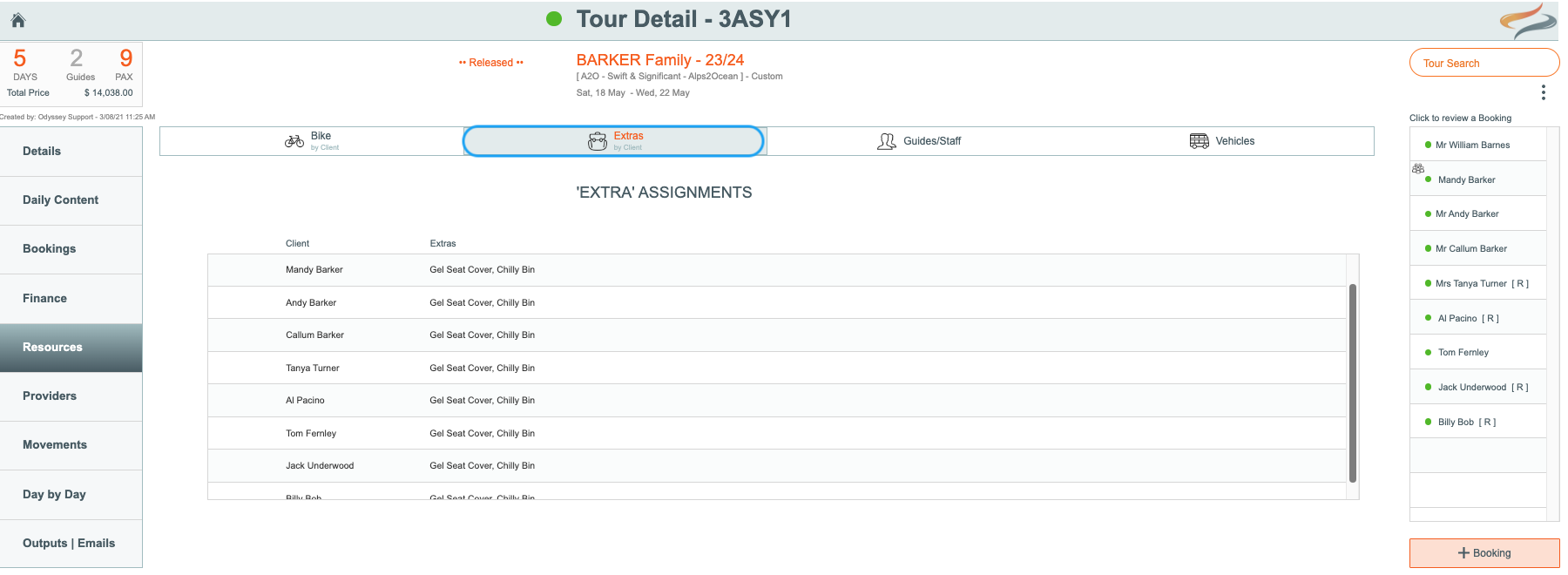
Task: Click the Client column header
Action: [297, 243]
